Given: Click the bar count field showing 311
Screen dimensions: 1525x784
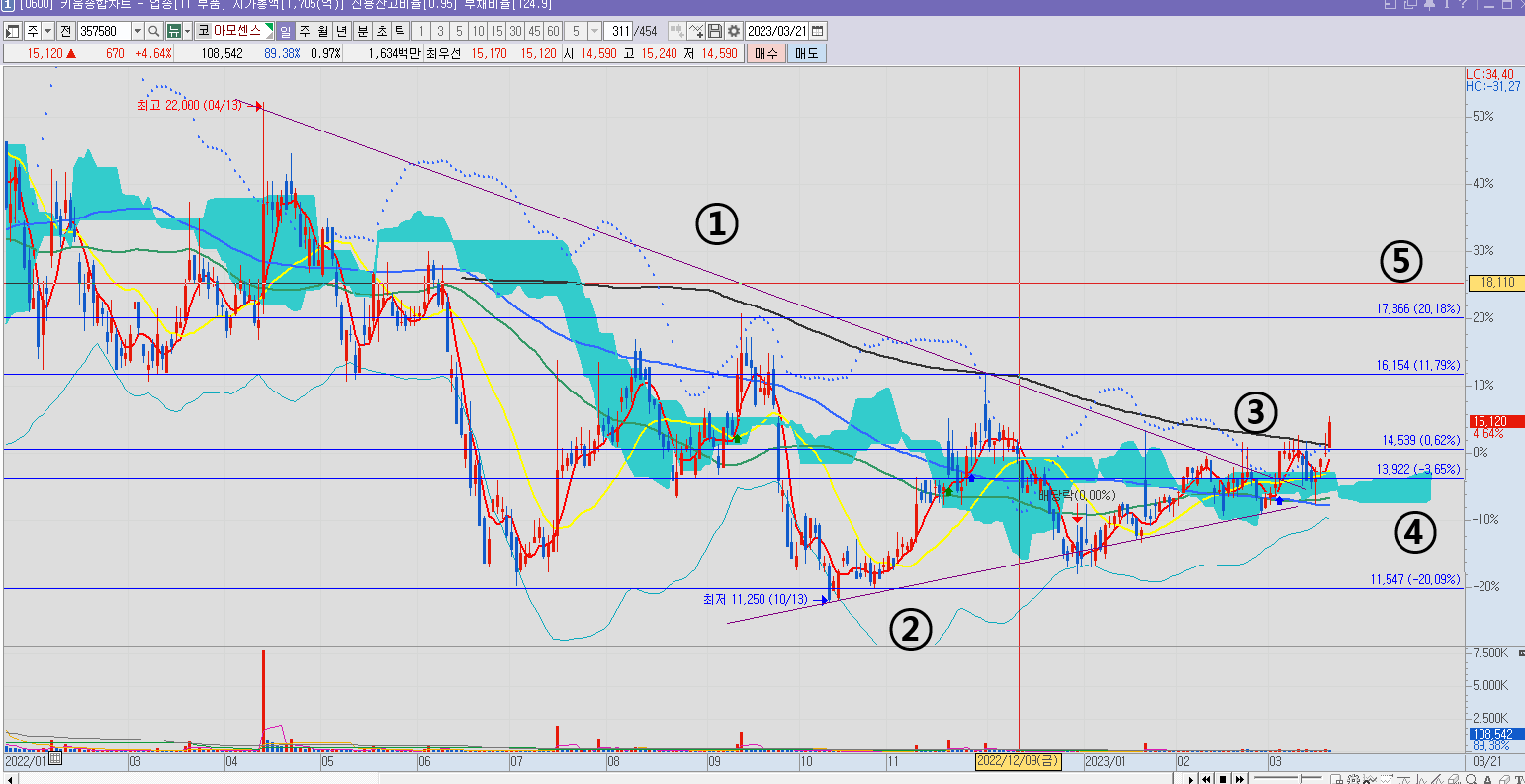Looking at the screenshot, I should coord(618,31).
